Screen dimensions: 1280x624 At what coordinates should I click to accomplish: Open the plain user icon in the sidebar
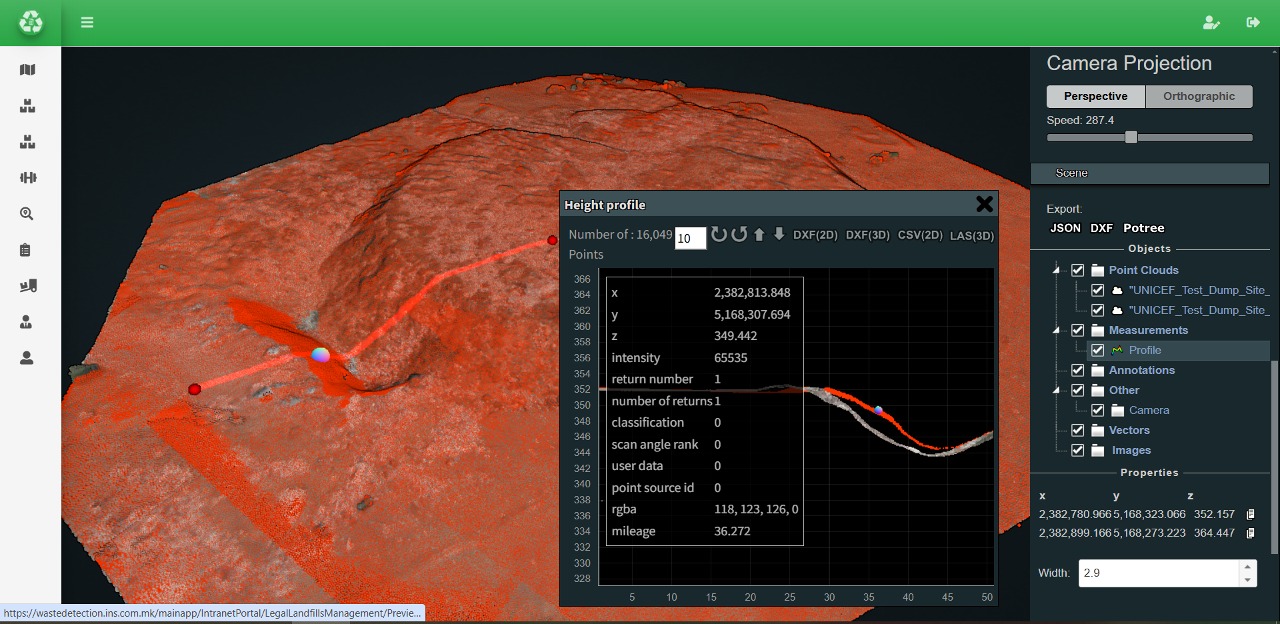pyautogui.click(x=27, y=358)
